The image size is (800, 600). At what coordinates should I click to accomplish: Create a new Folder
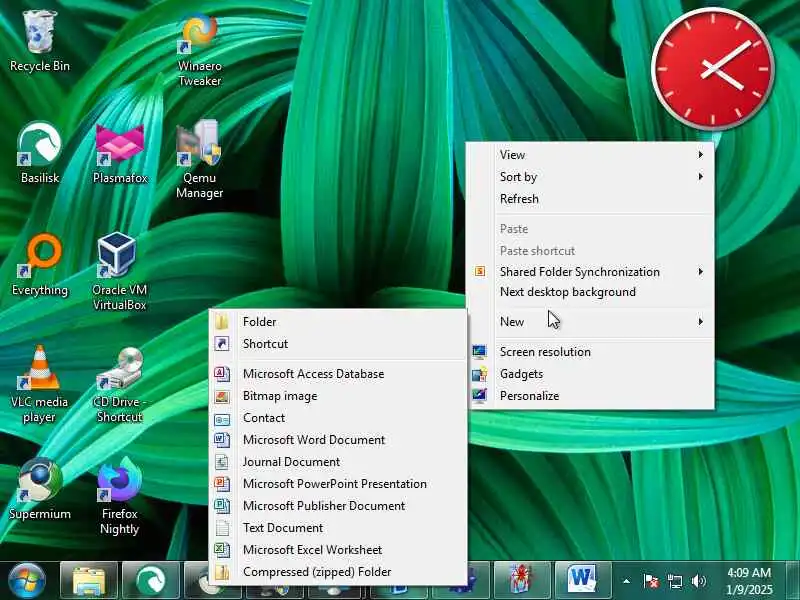338,321
